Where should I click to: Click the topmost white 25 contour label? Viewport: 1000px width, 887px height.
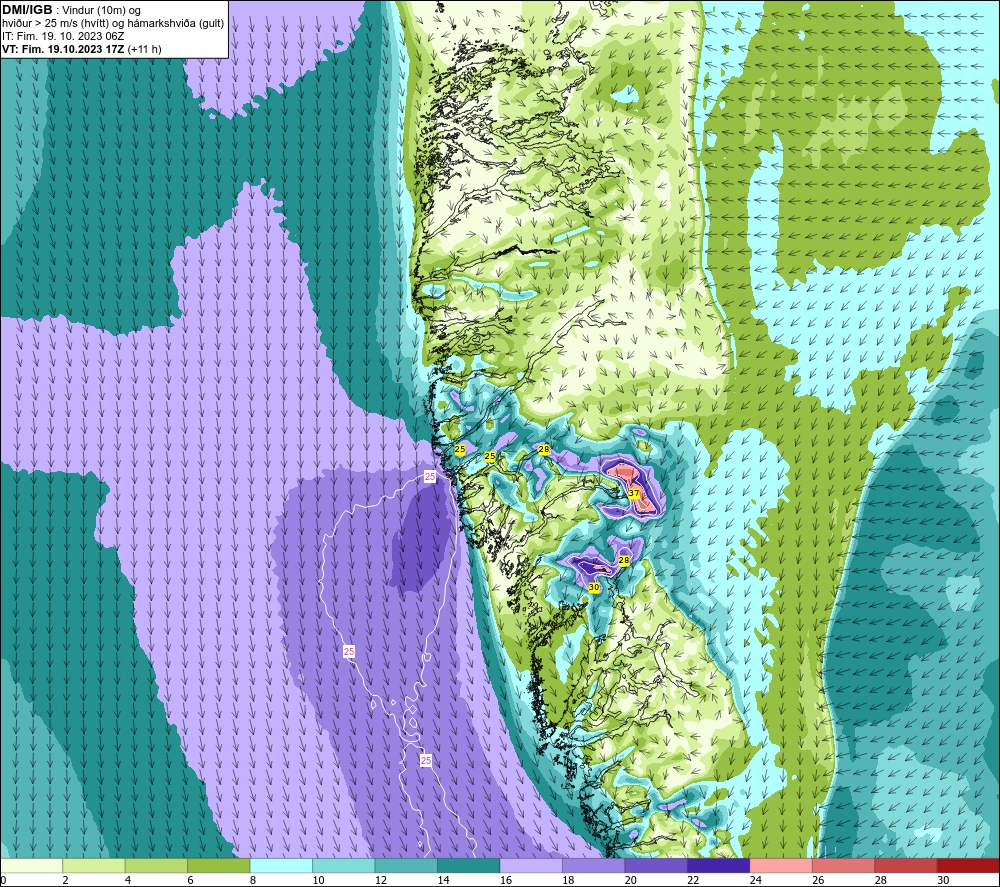(x=430, y=476)
